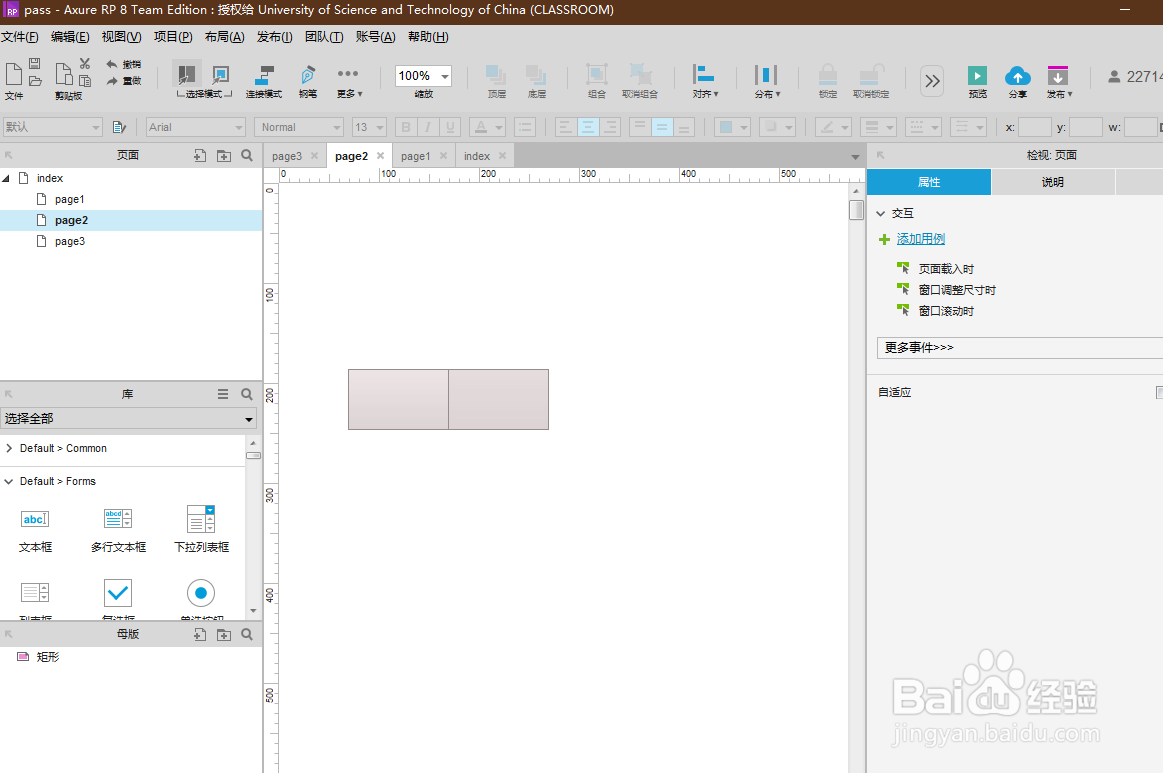This screenshot has height=773, width=1163.
Task: Share the project with the 分享 cloud icon
Action: coord(1018,82)
